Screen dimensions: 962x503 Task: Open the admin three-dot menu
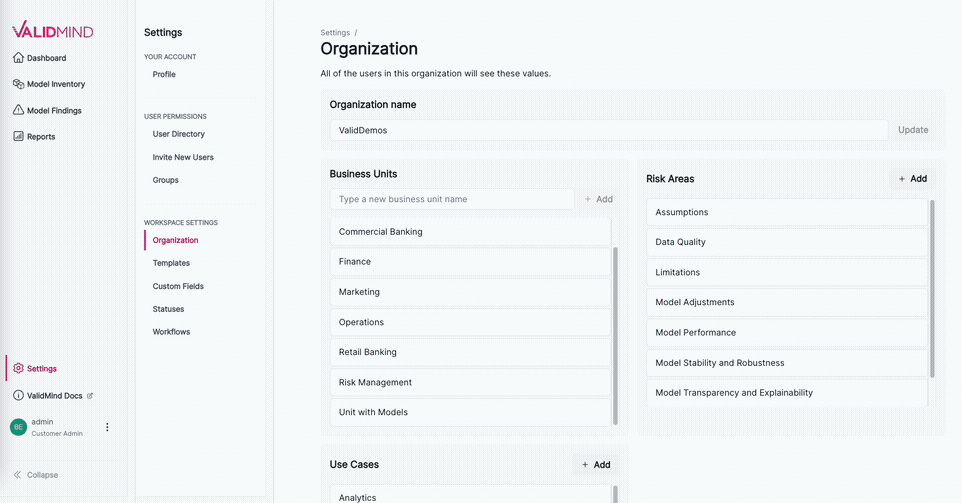[107, 427]
